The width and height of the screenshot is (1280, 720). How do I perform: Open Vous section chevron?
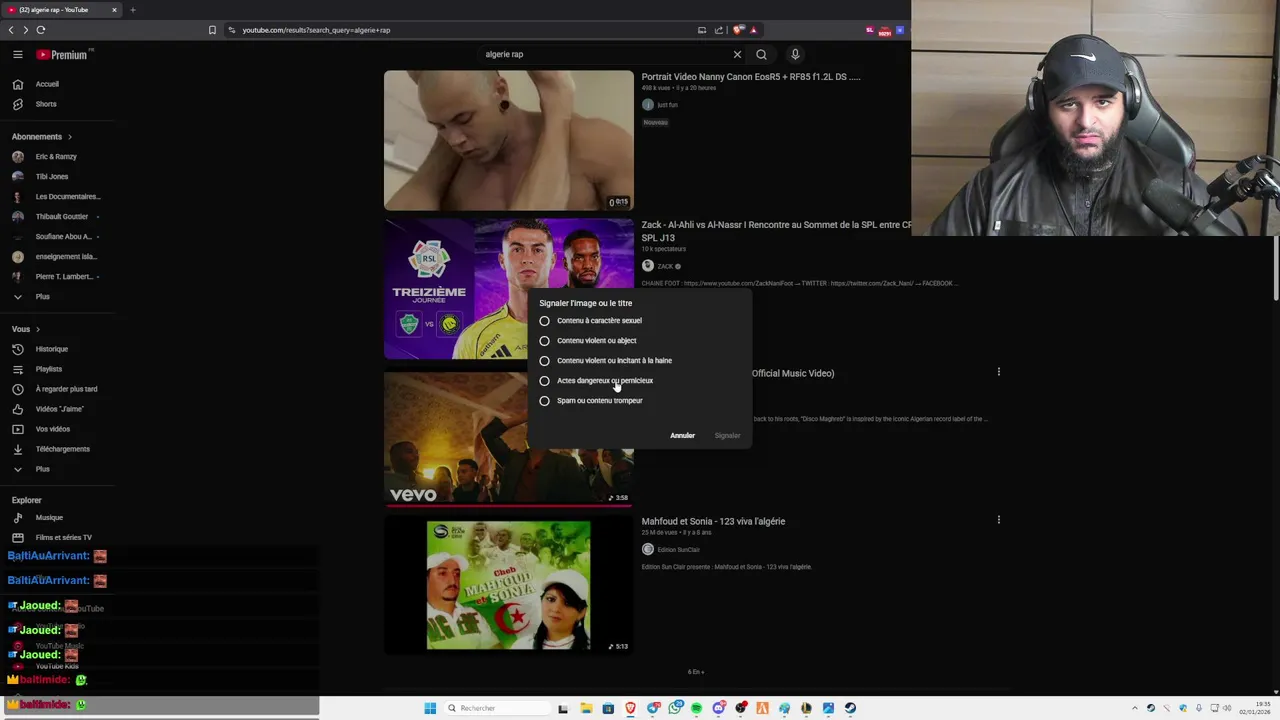point(38,329)
